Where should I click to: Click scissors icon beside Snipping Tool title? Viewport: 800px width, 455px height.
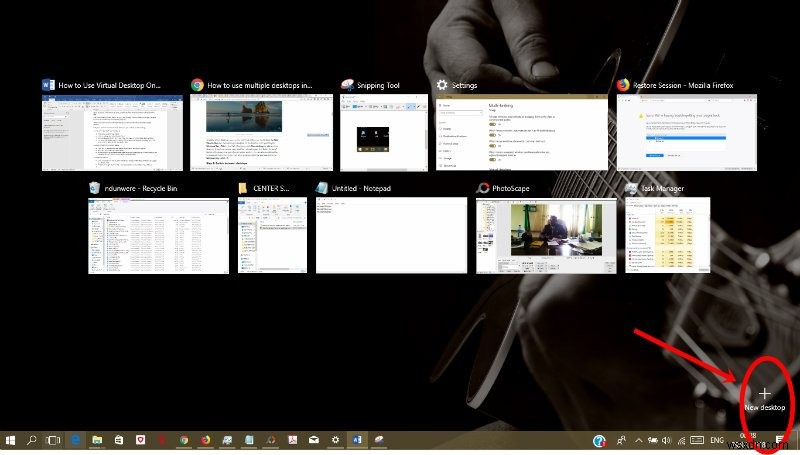347,85
